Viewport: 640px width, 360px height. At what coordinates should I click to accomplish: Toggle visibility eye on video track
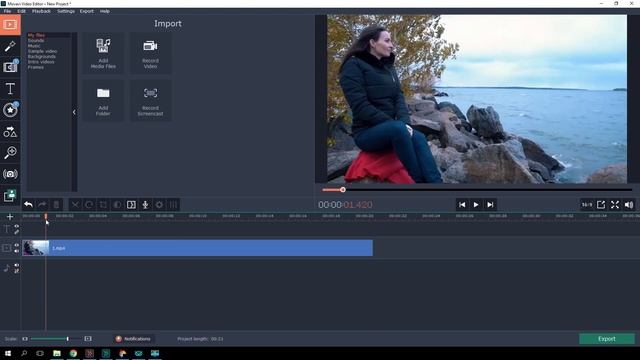coord(17,245)
